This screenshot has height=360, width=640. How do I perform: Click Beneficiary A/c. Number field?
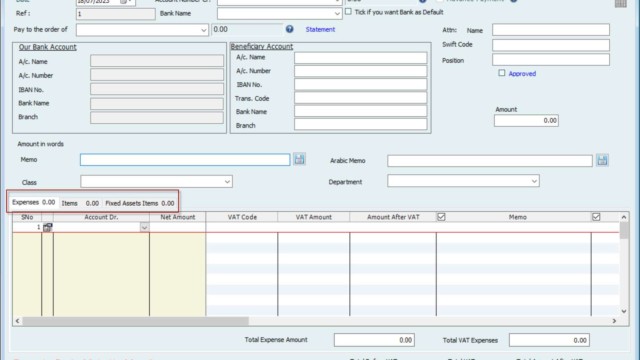(x=360, y=71)
